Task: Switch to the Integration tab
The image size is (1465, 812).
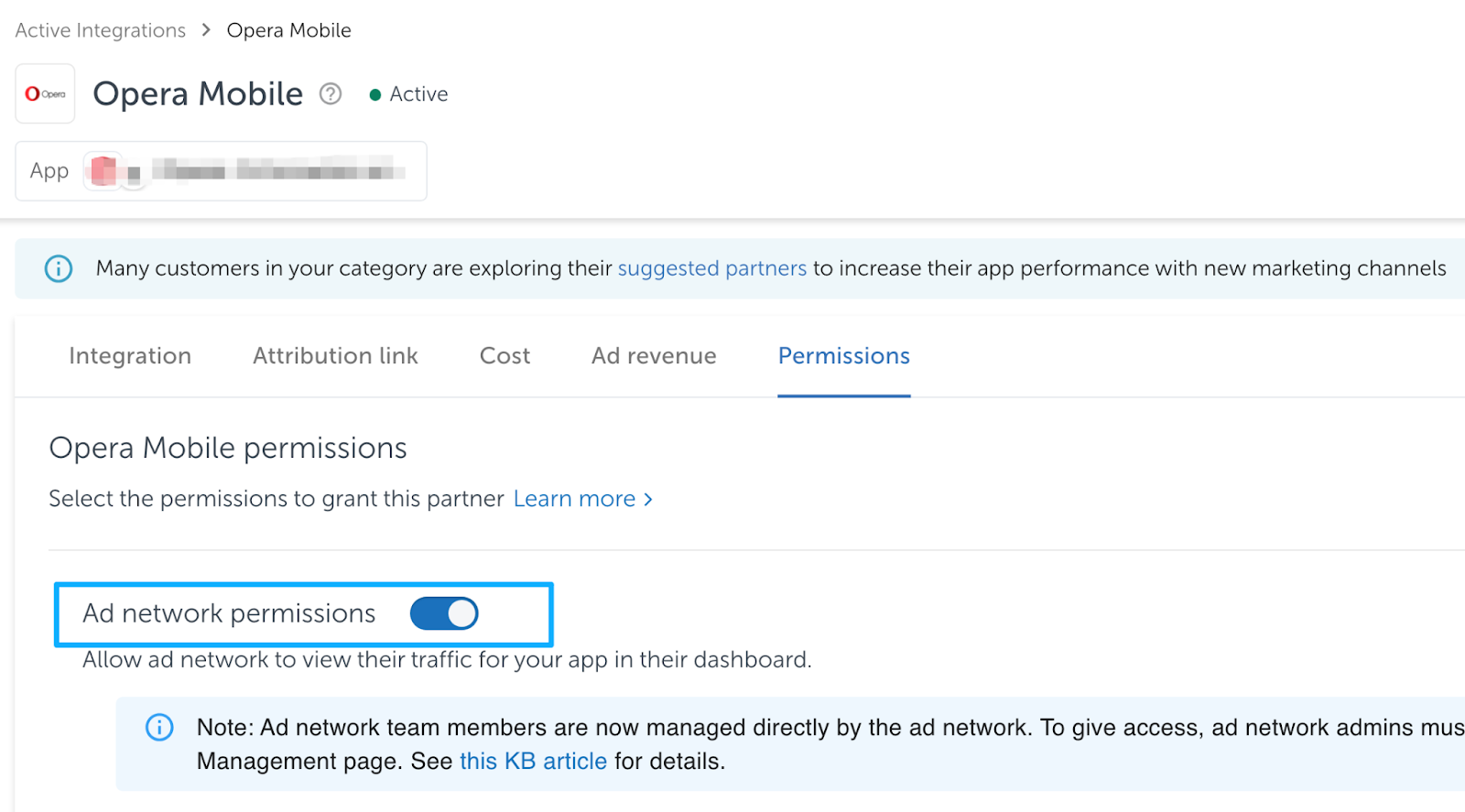Action: [130, 356]
